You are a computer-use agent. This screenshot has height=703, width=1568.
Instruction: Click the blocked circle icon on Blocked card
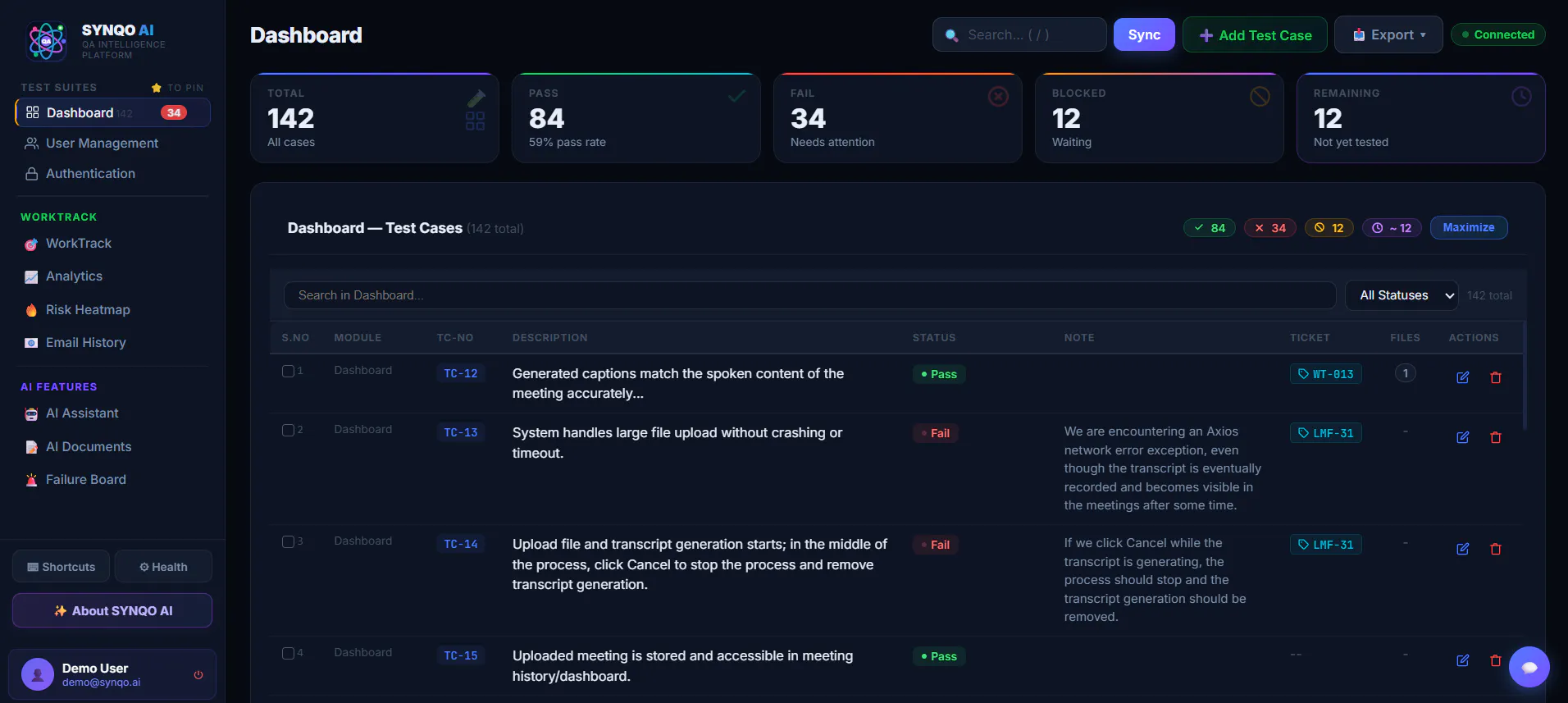pos(1260,96)
